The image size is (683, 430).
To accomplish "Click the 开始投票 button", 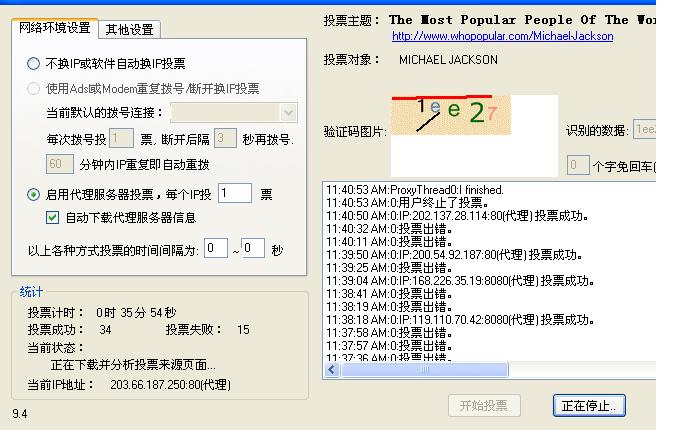I will [x=484, y=406].
